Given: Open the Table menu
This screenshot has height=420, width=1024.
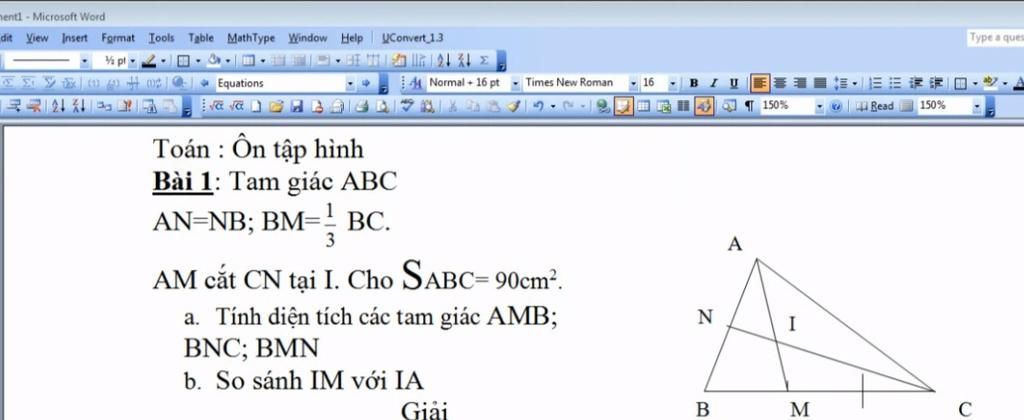Looking at the screenshot, I should click(201, 38).
